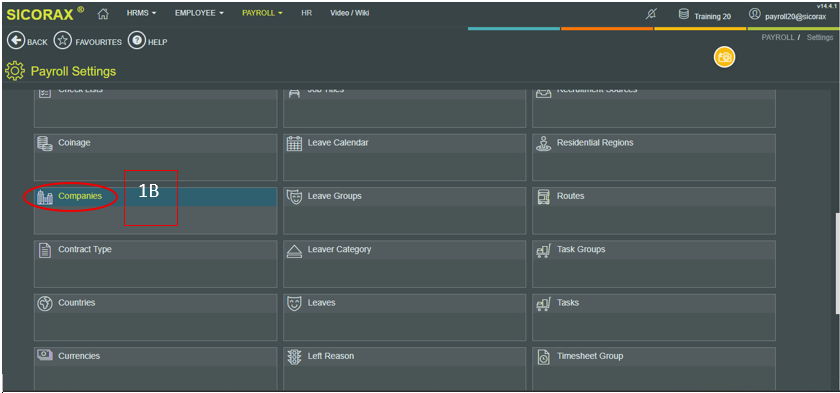Open the Leaves settings tile
Image resolution: width=840 pixels, height=393 pixels.
coord(404,318)
